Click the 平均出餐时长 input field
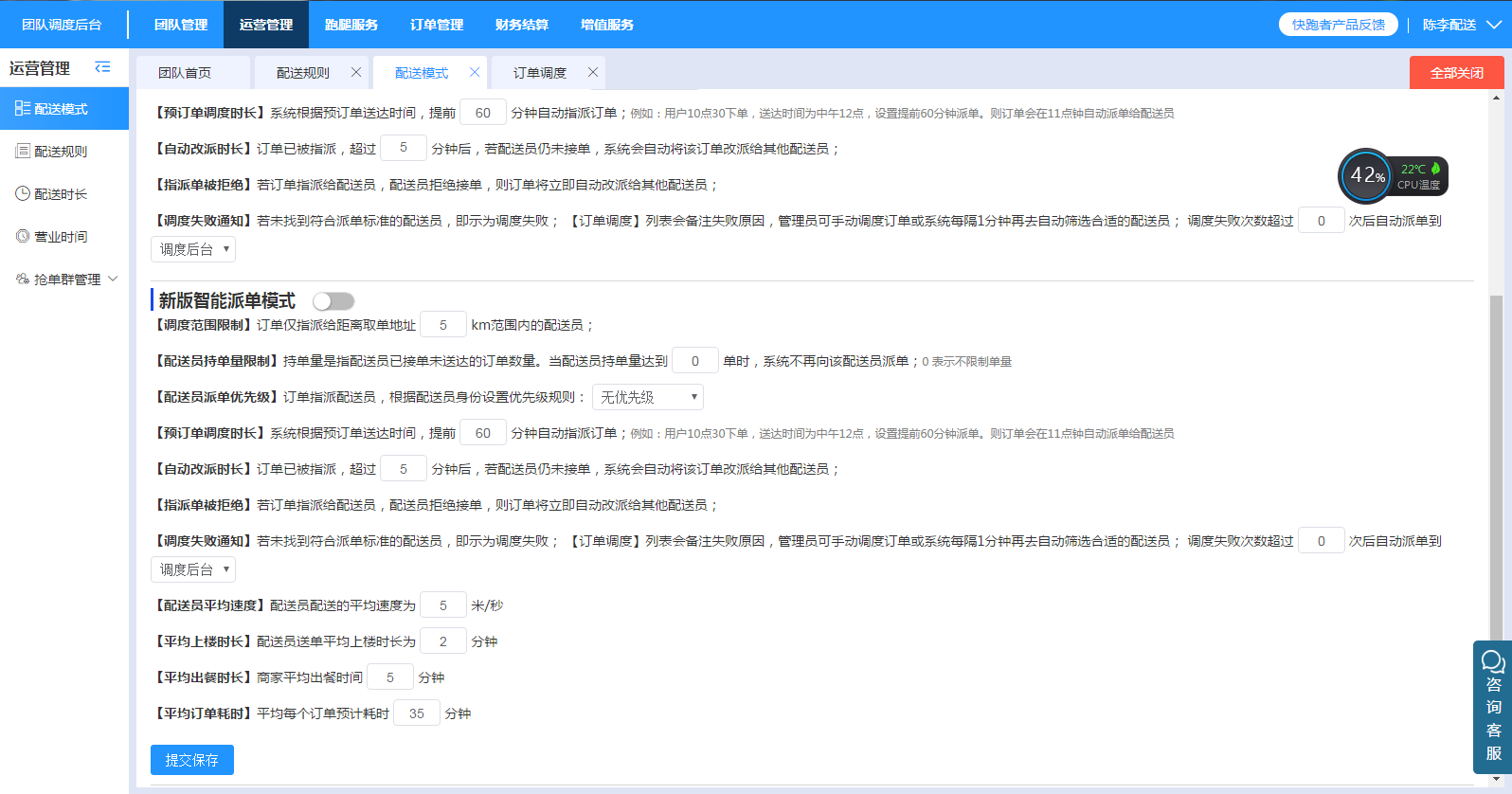The image size is (1512, 794). tap(390, 677)
